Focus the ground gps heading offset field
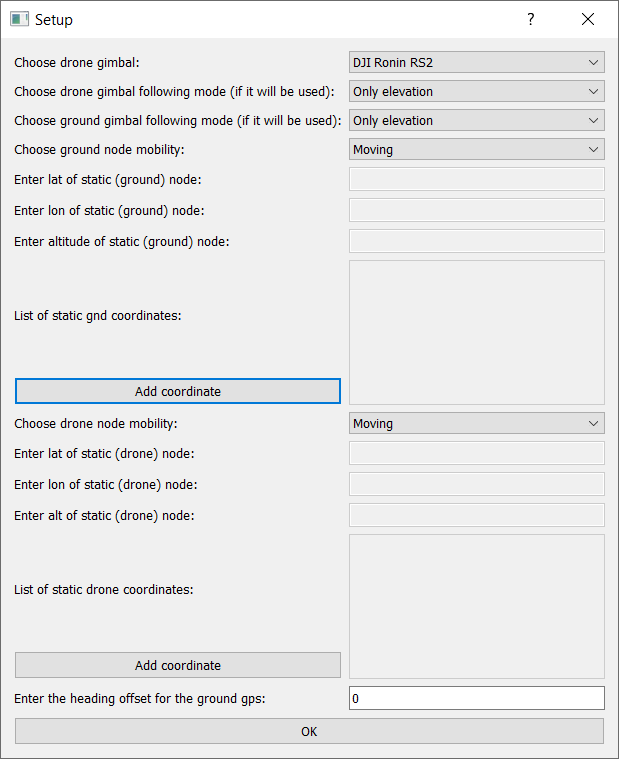Image resolution: width=619 pixels, height=759 pixels. coord(476,698)
